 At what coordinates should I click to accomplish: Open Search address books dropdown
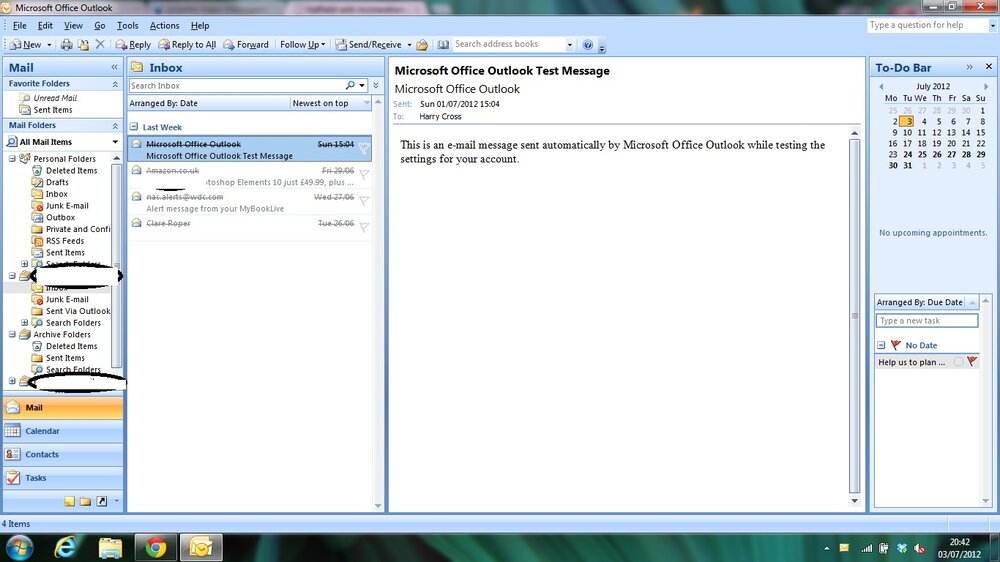pos(570,45)
